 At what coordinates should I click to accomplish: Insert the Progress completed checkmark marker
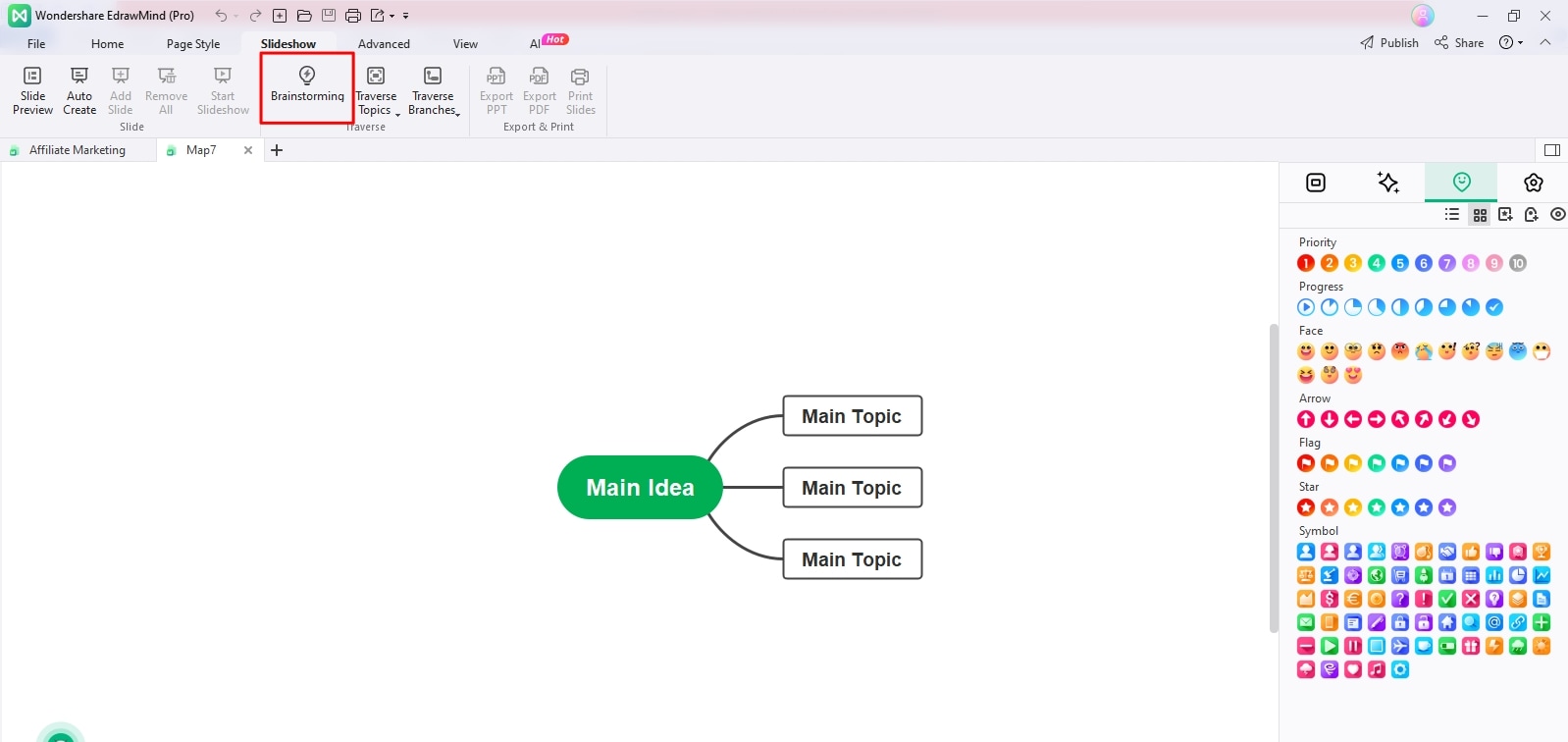[1494, 307]
